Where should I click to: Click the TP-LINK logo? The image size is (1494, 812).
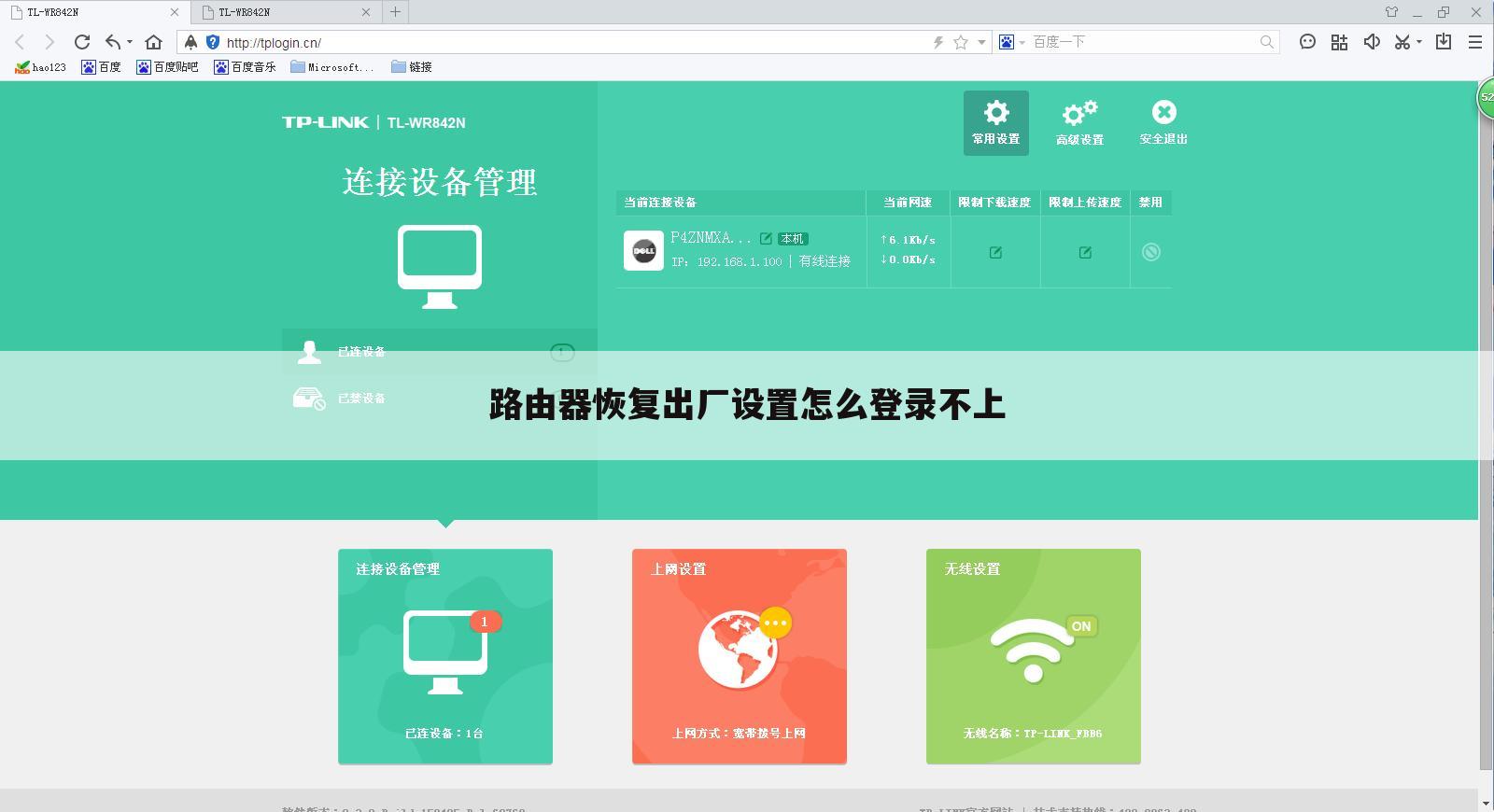[325, 122]
